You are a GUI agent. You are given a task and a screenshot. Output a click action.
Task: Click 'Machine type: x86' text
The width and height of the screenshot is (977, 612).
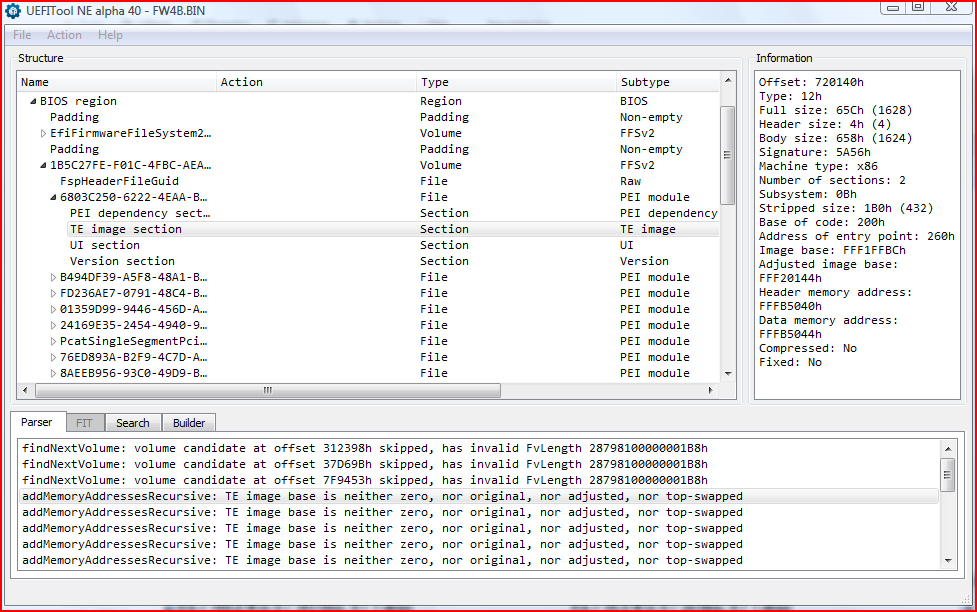pyautogui.click(x=818, y=166)
